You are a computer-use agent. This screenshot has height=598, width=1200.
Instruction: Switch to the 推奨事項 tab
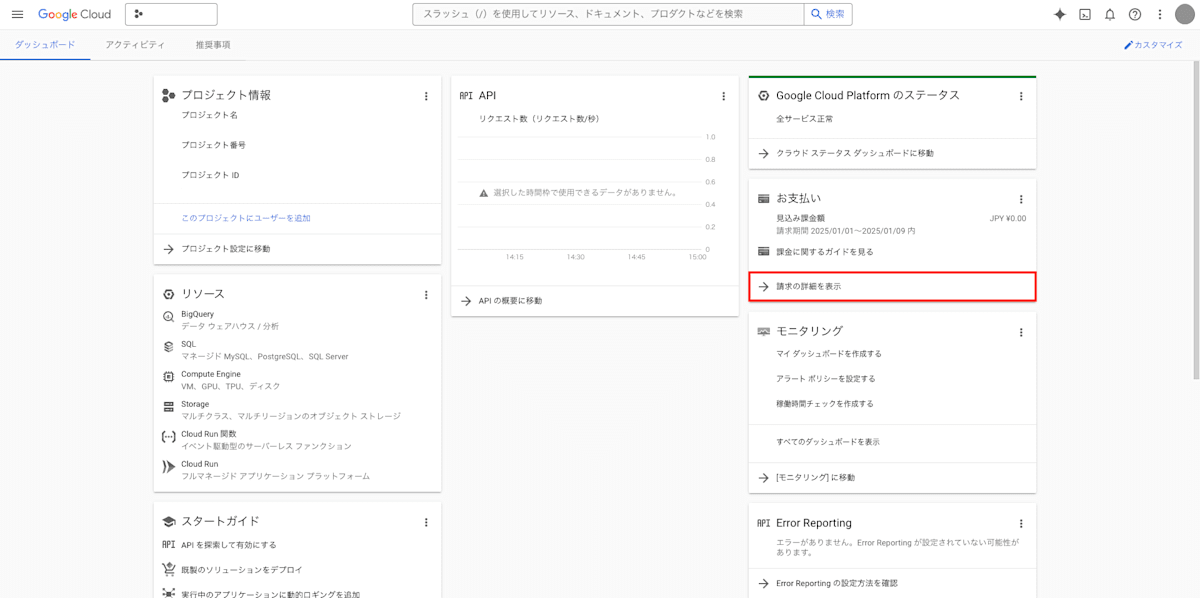(x=213, y=45)
